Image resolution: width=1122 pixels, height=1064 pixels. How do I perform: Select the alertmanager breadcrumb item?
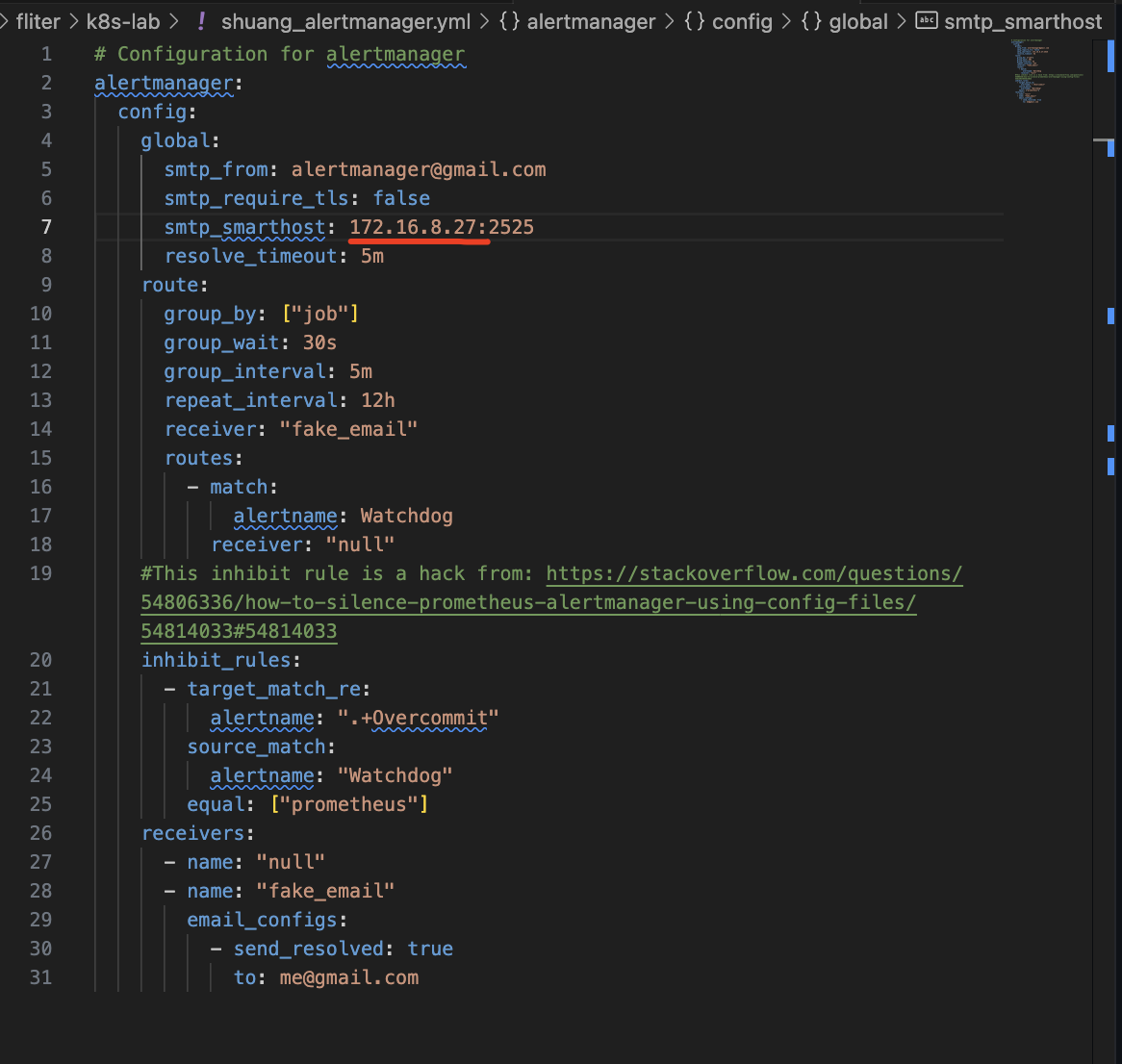click(x=591, y=21)
